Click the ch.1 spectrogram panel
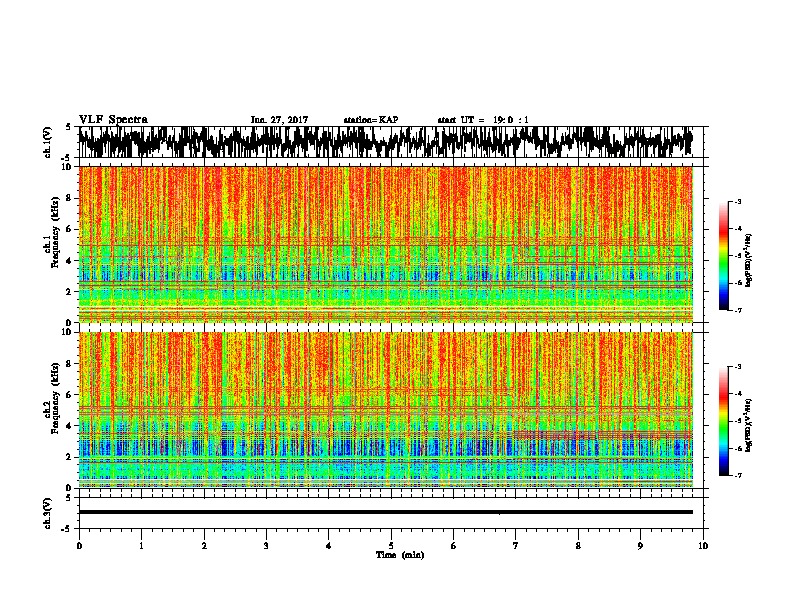This screenshot has height=612, width=792. tap(385, 244)
